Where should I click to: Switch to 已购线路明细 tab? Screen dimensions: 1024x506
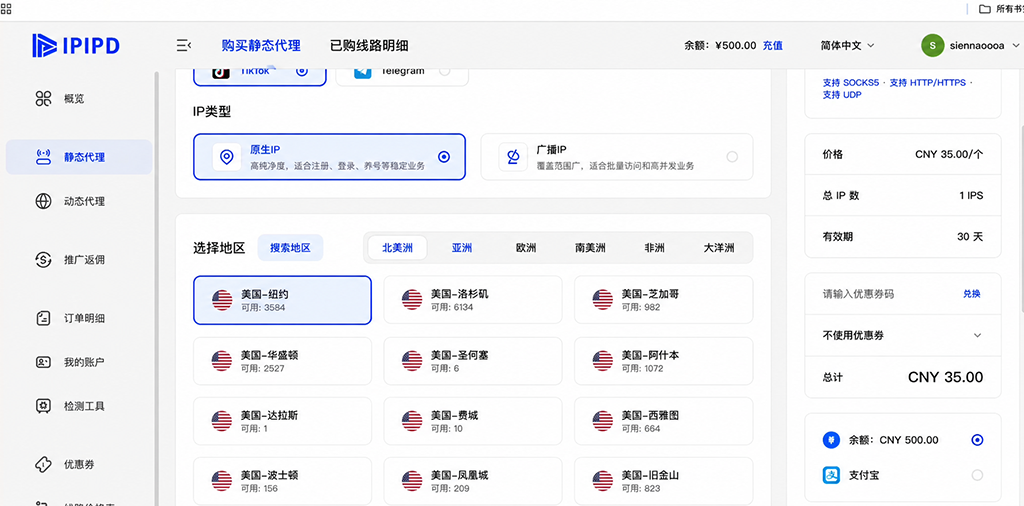370,46
